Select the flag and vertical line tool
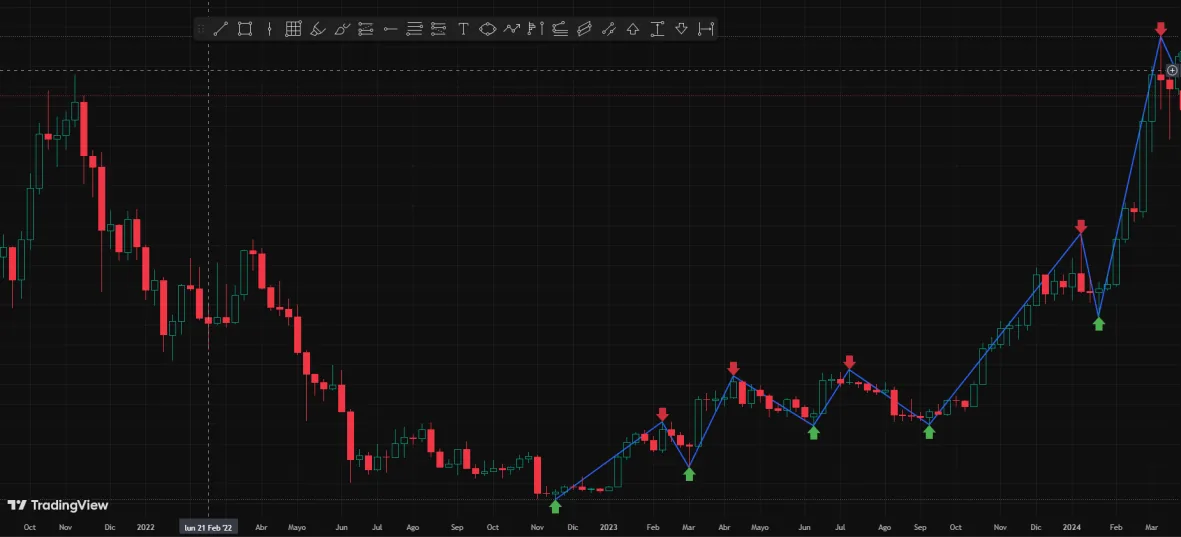1181x537 pixels. 536,29
